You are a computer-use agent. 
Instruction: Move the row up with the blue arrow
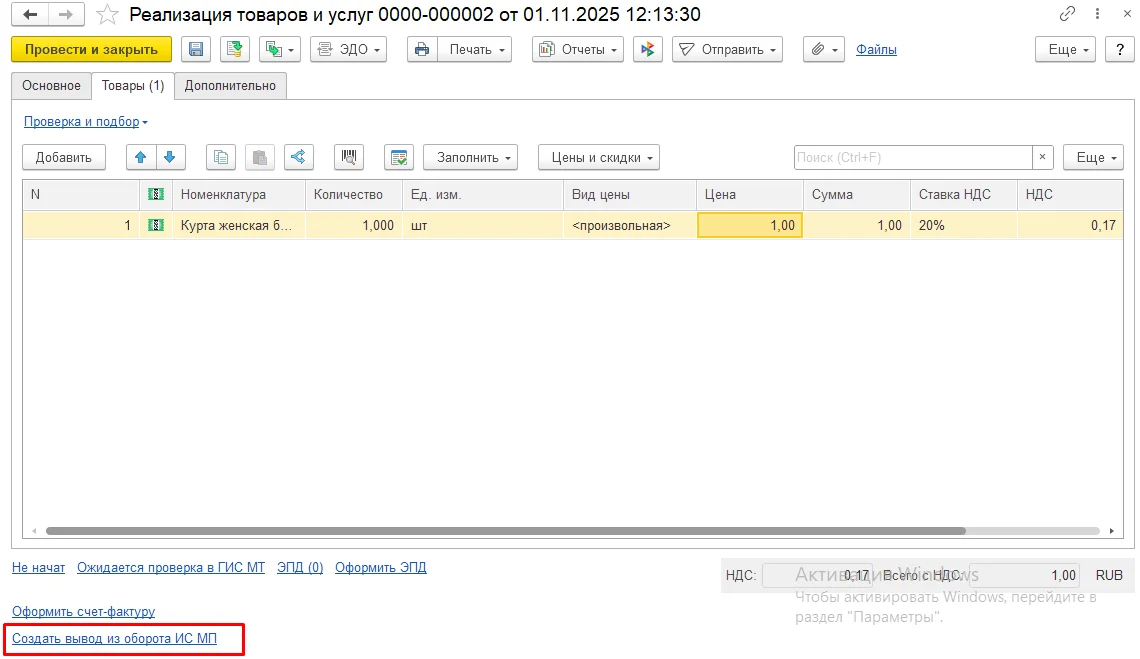click(140, 157)
